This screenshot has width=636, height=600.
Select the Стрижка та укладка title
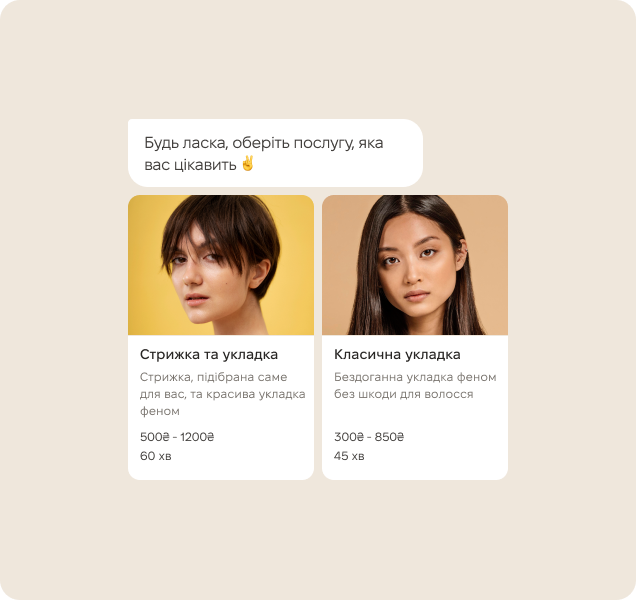pyautogui.click(x=209, y=355)
